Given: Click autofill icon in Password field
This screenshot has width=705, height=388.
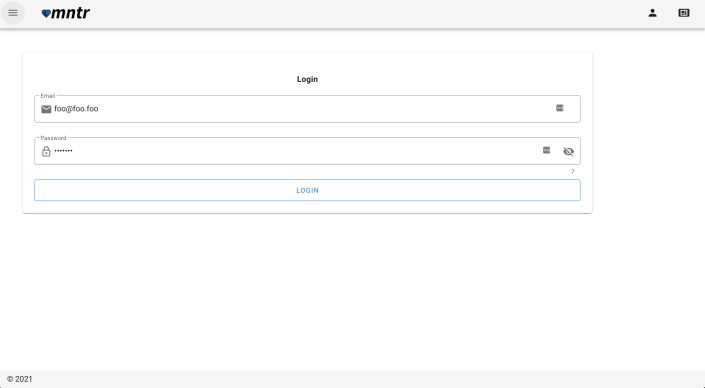Looking at the screenshot, I should pos(547,150).
